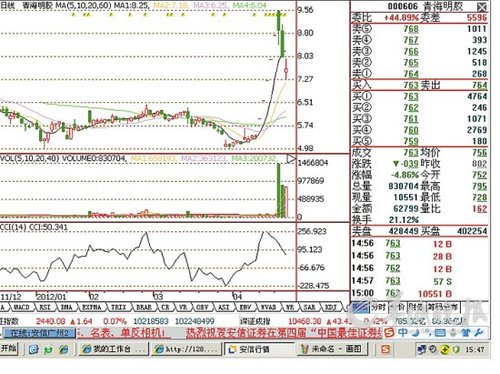Screen dimensions: 500x374
Task: Click the 卖③ price 766 row
Action: point(420,51)
